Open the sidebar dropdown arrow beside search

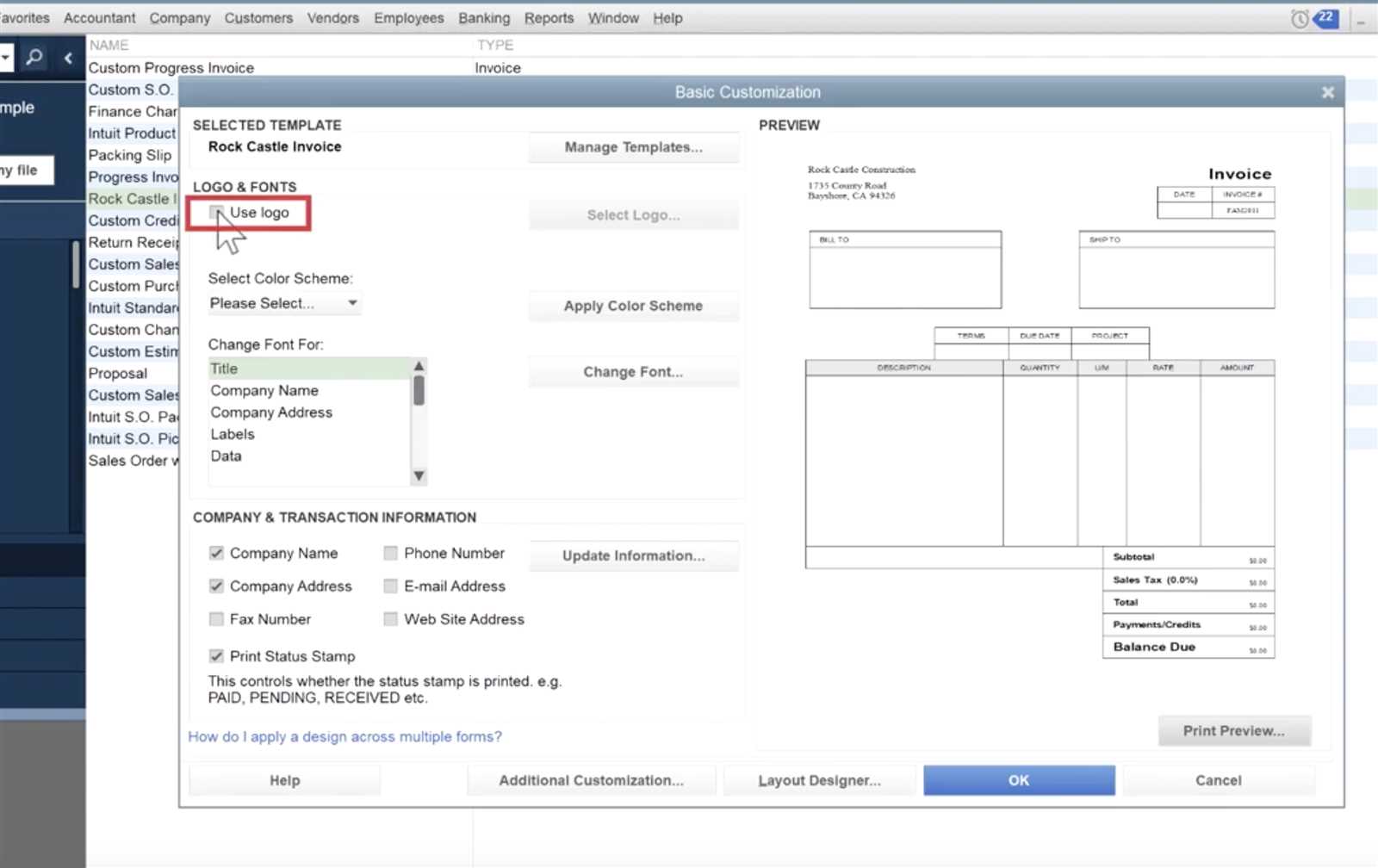pyautogui.click(x=6, y=58)
